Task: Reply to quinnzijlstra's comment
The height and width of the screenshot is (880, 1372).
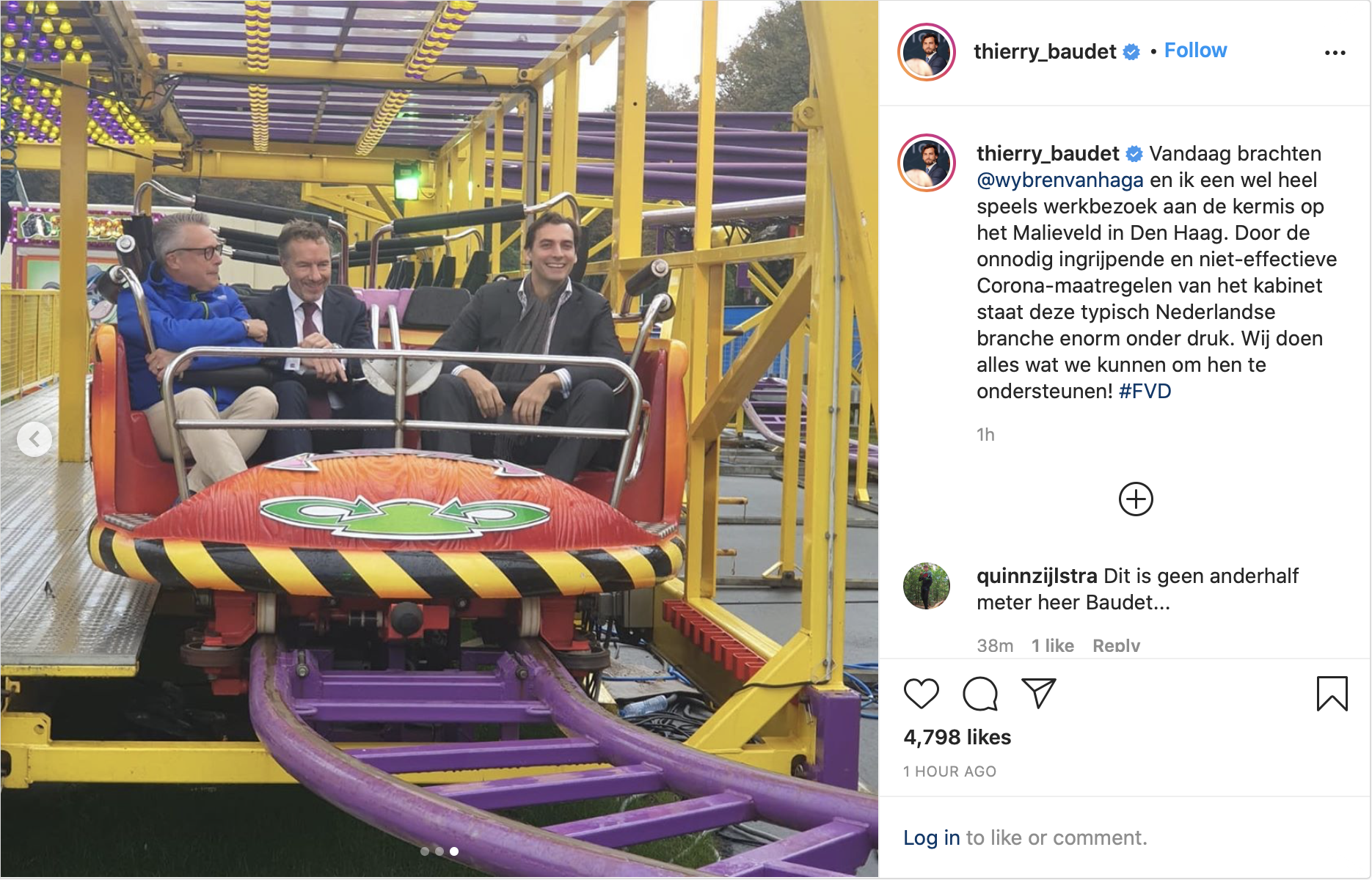Action: tap(1116, 645)
